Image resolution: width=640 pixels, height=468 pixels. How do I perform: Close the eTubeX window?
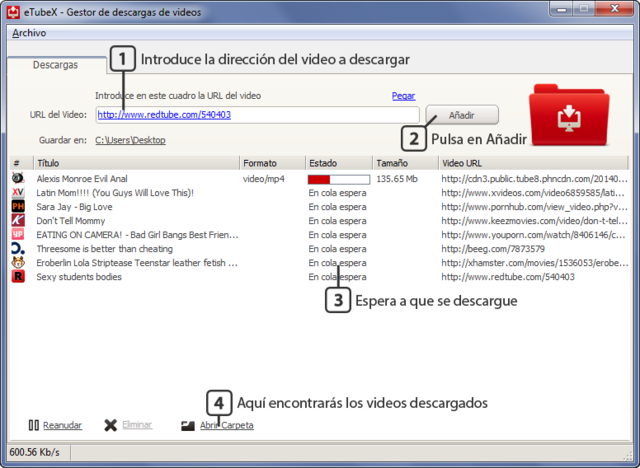(x=615, y=9)
